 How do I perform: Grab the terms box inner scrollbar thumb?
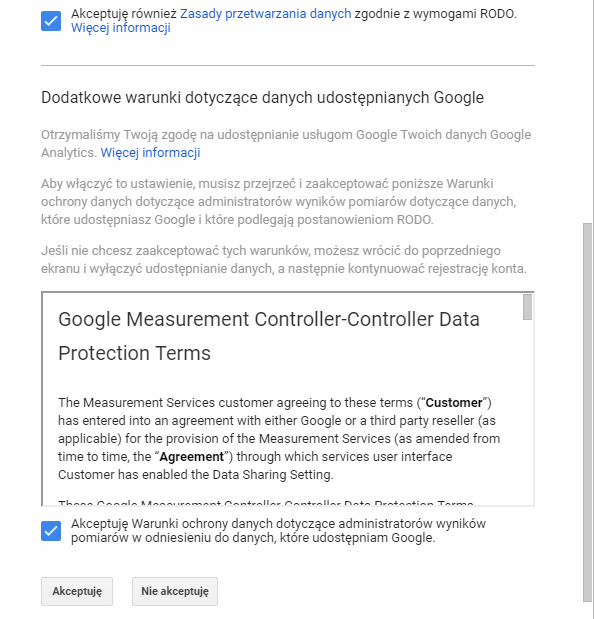coord(527,307)
